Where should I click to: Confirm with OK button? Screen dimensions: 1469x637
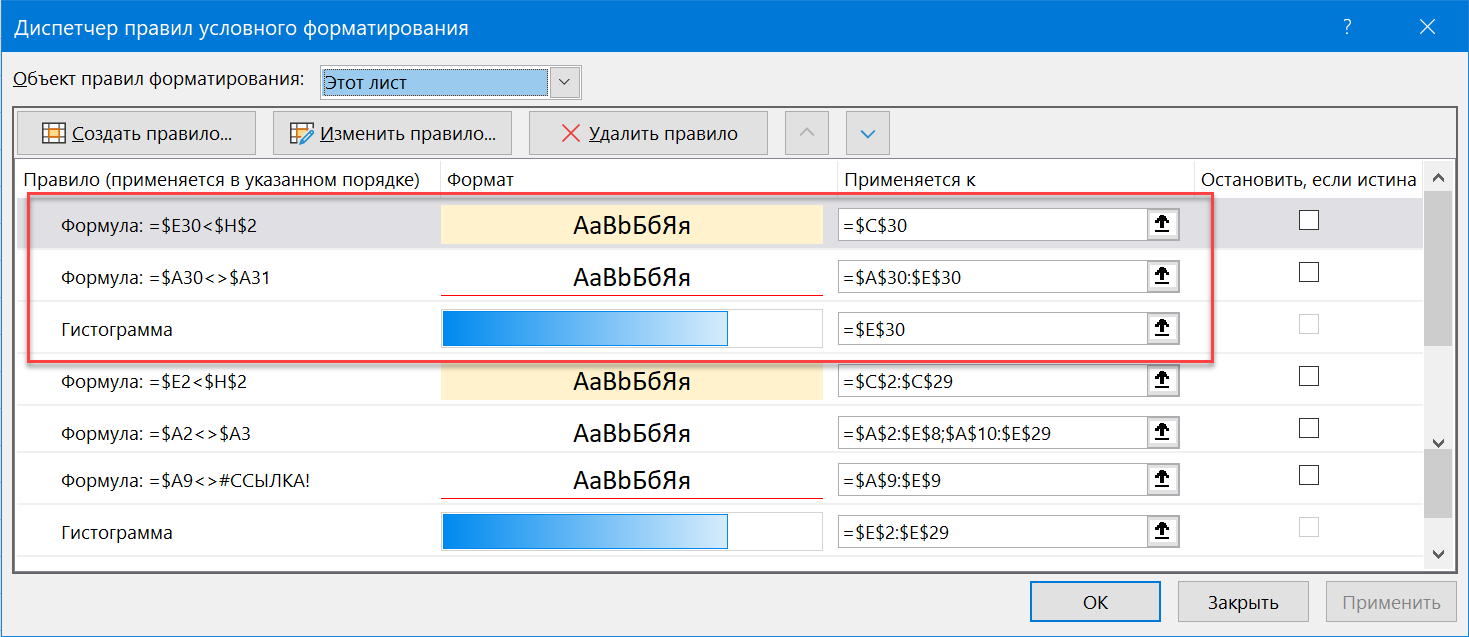click(x=1095, y=602)
